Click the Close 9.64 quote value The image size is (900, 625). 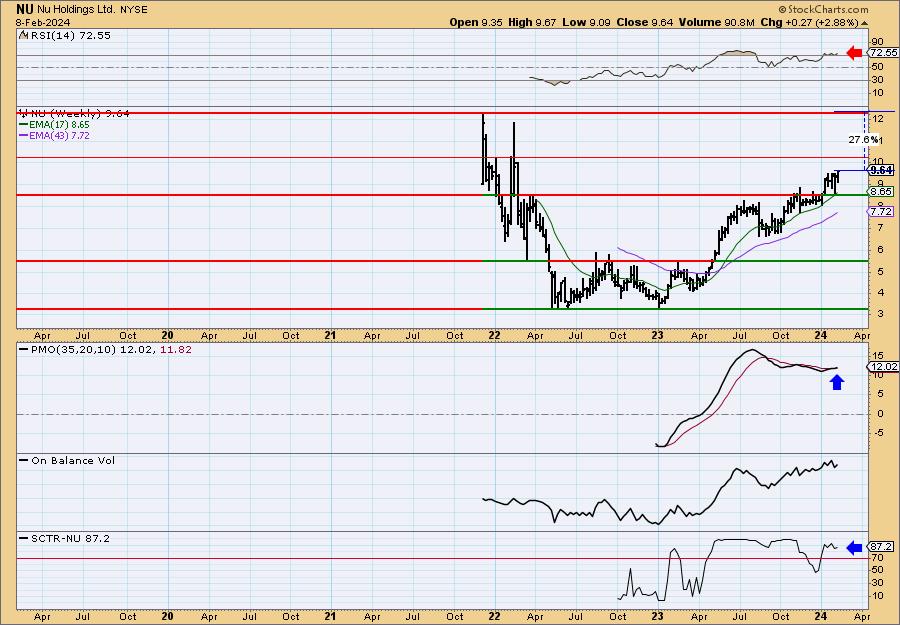click(x=645, y=22)
